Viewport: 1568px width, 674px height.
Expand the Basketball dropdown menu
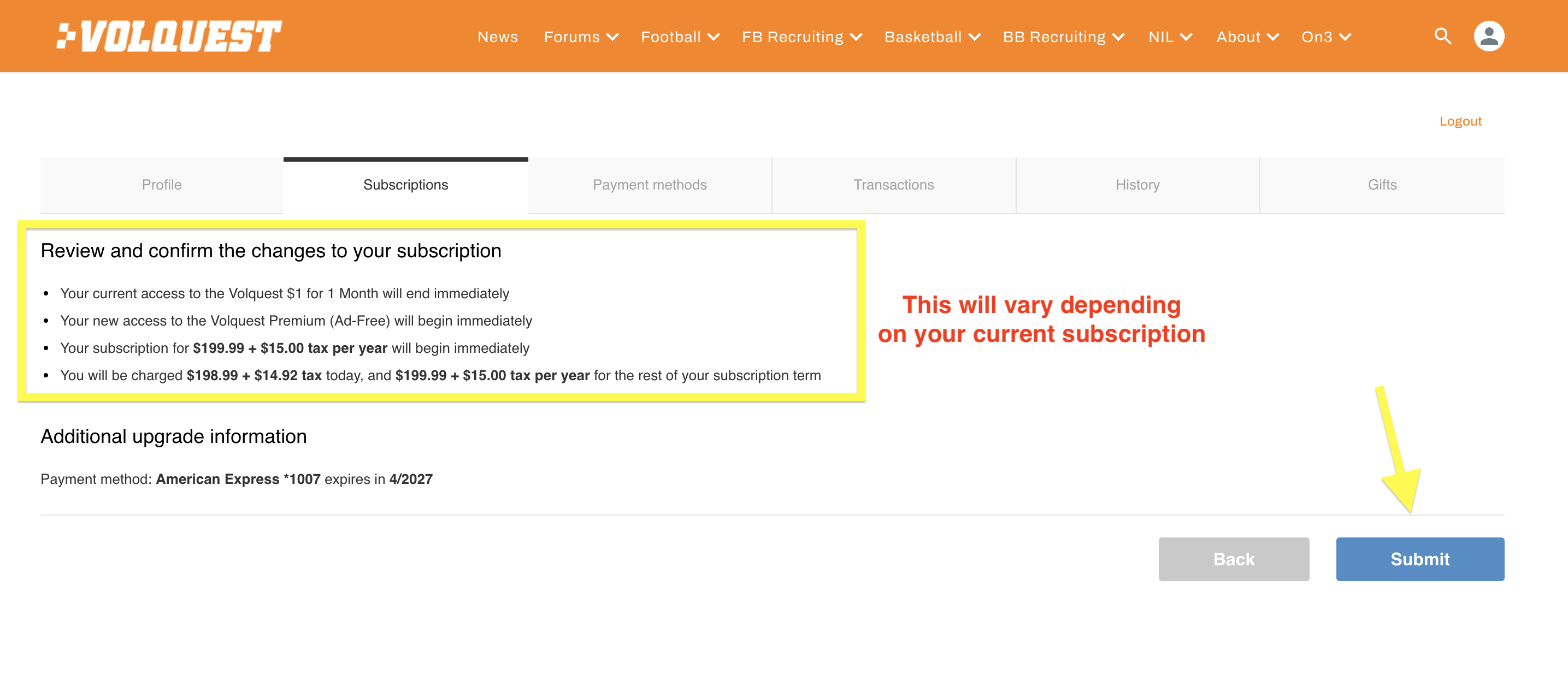(x=932, y=37)
